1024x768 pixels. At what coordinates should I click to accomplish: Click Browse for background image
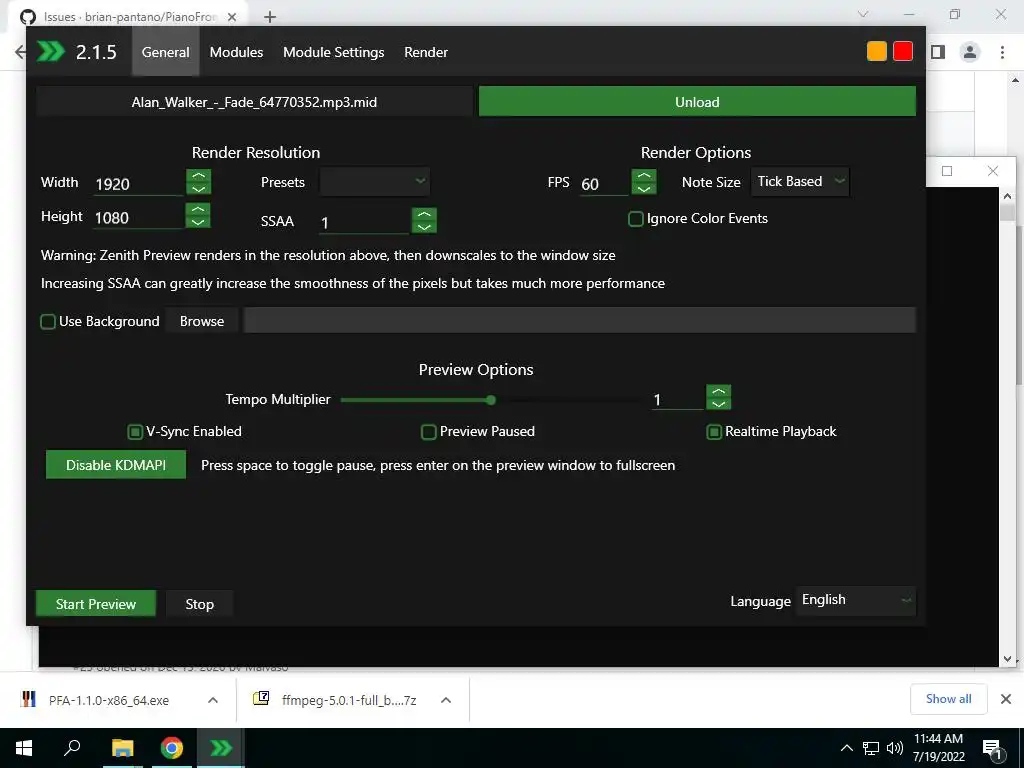coord(202,321)
